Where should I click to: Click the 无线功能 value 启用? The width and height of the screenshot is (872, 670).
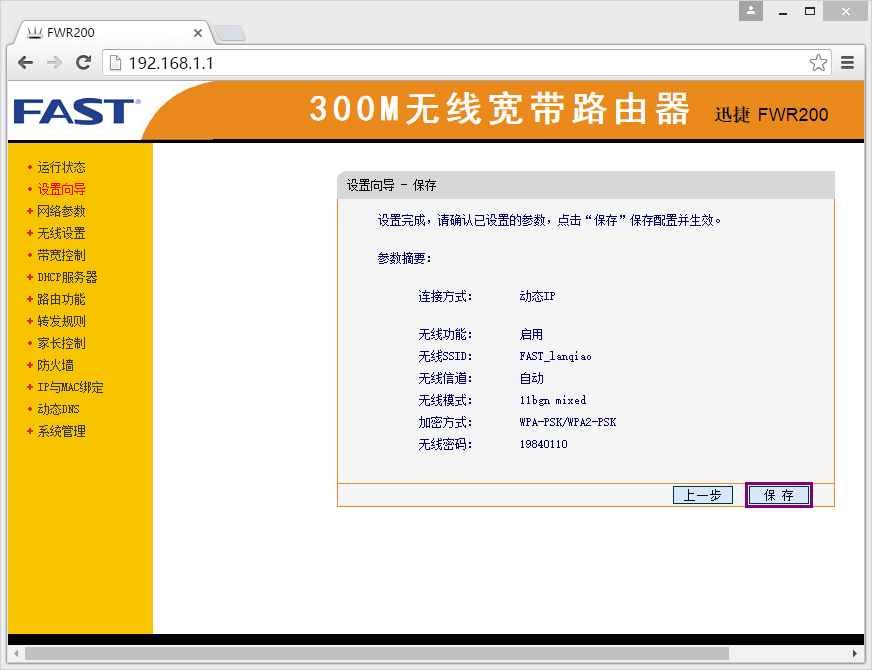pos(531,334)
